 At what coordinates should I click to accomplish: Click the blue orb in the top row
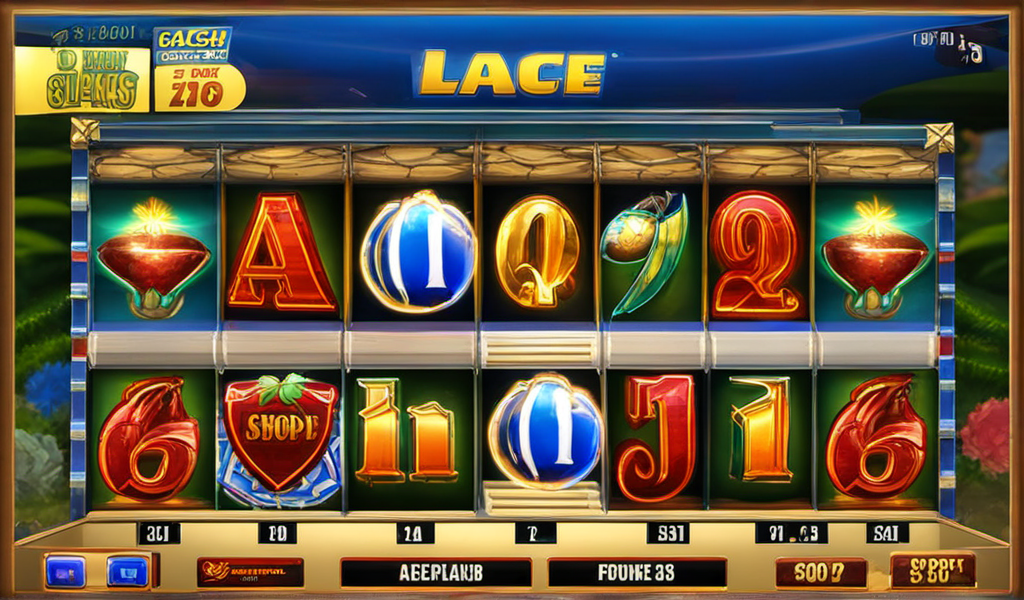[418, 253]
